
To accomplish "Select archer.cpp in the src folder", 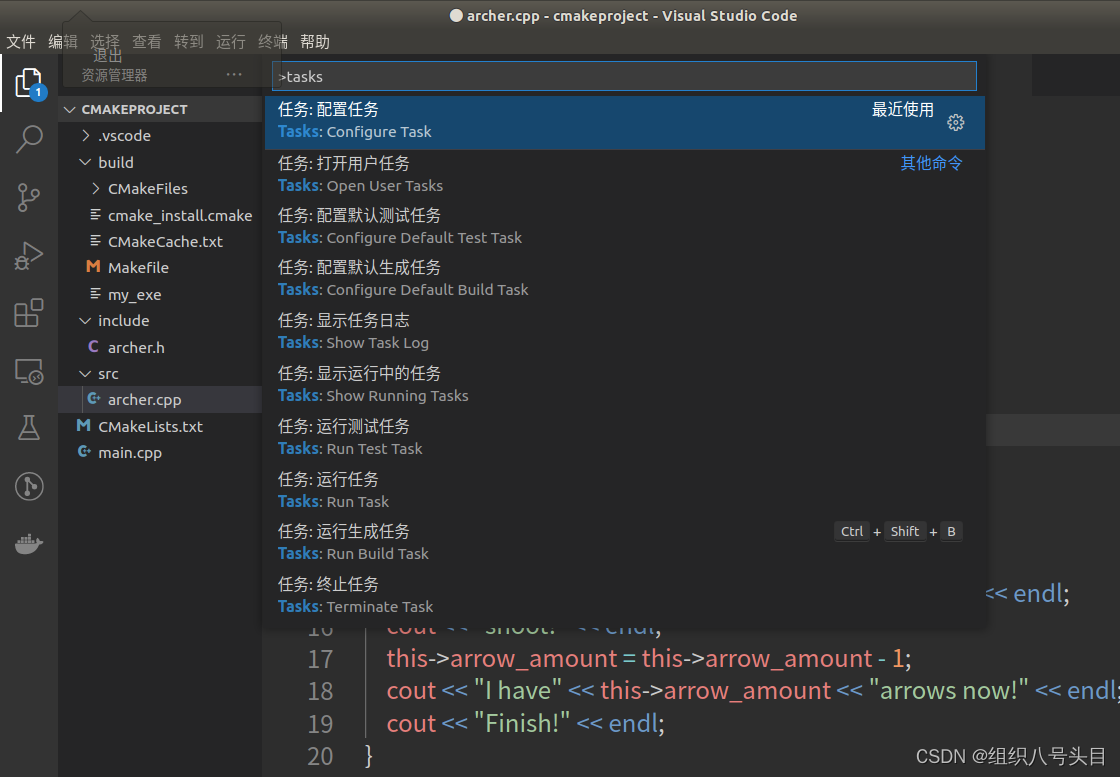I will 161,400.
